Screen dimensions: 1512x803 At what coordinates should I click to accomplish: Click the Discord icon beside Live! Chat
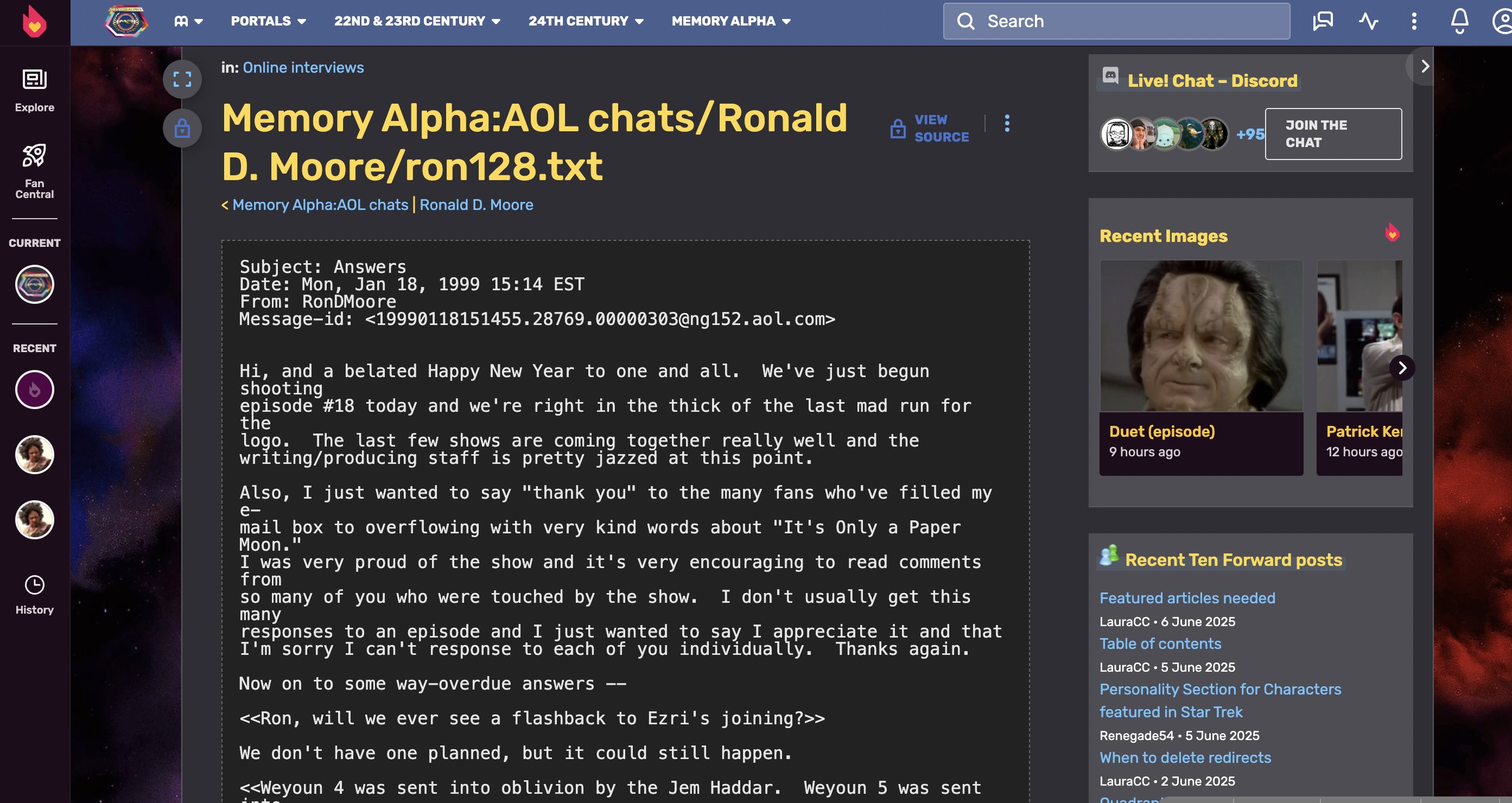(1110, 76)
